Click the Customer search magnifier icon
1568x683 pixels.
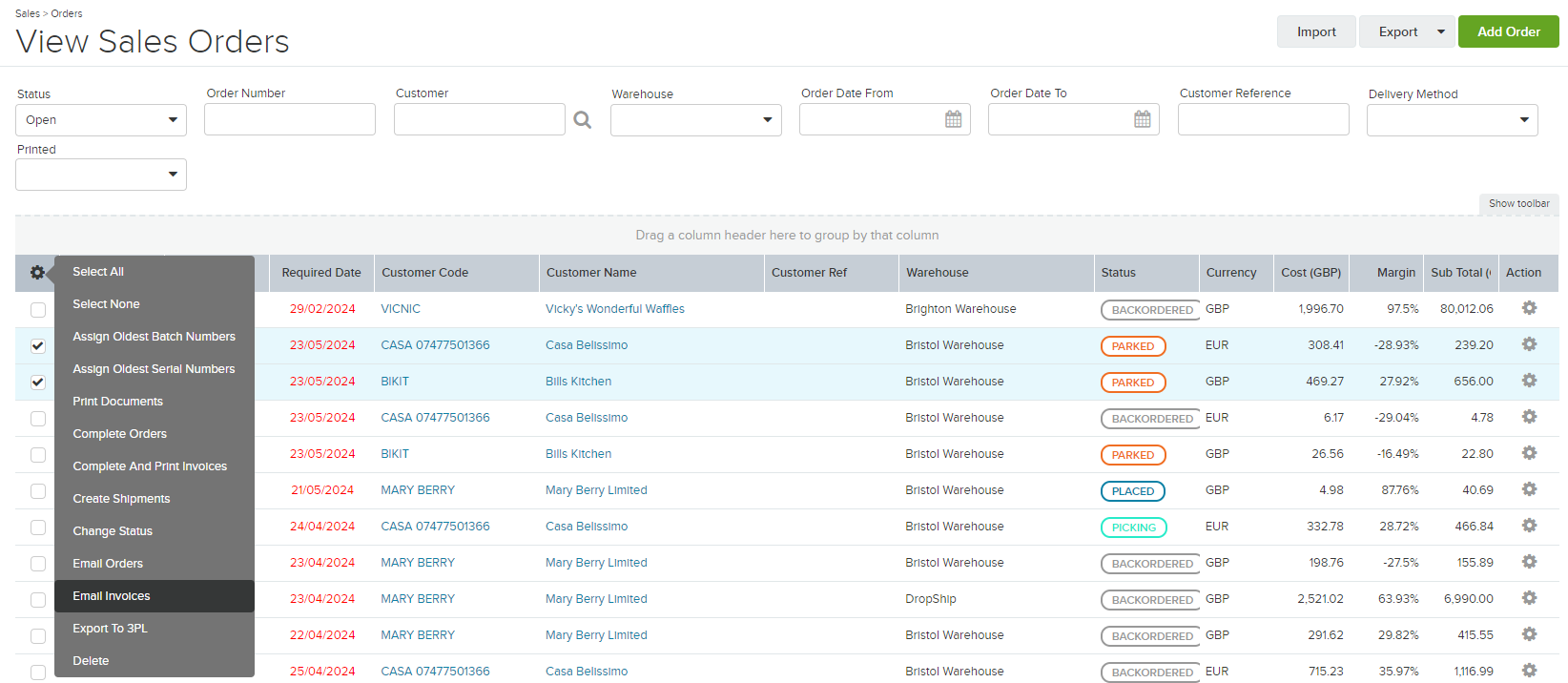tap(583, 120)
